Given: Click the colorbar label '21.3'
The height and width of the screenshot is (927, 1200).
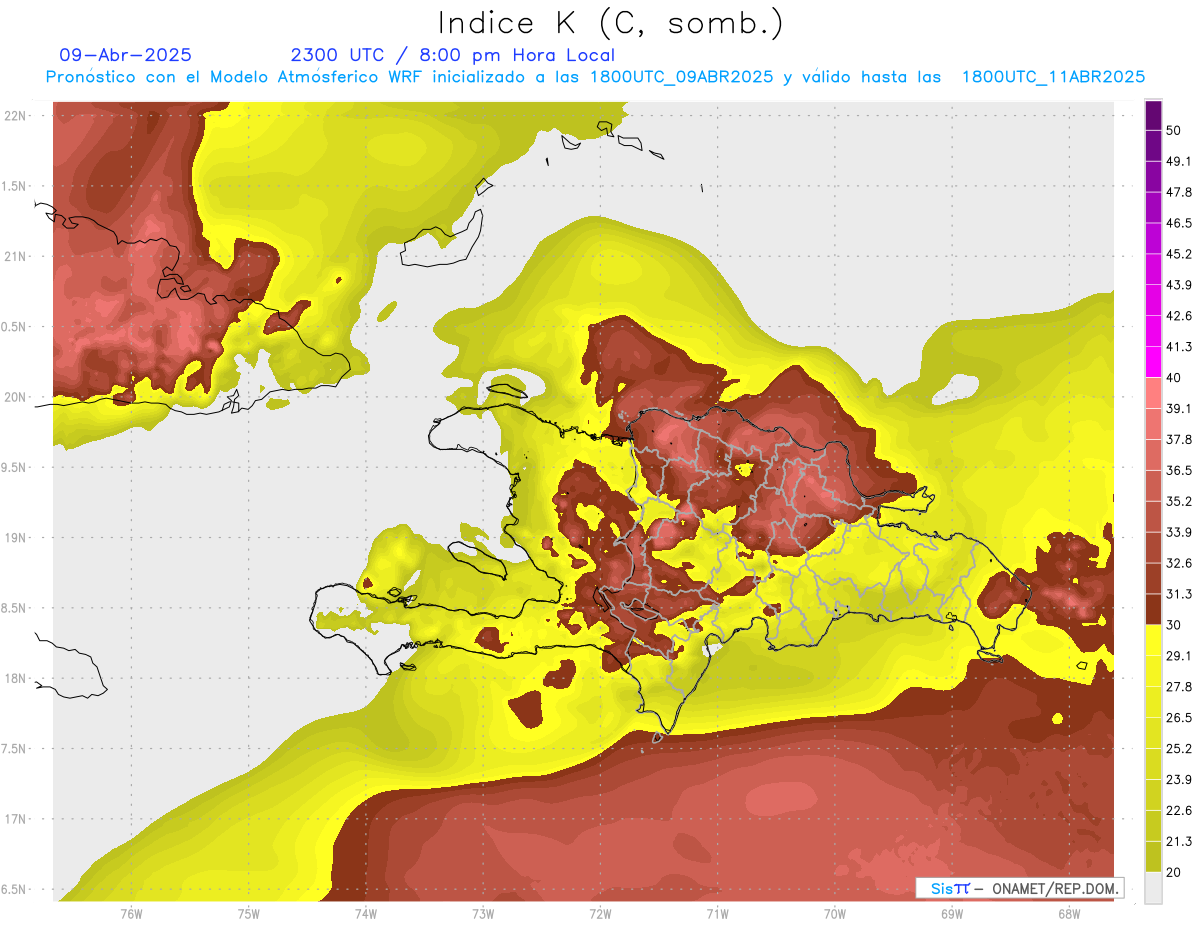Looking at the screenshot, I should 1179,841.
